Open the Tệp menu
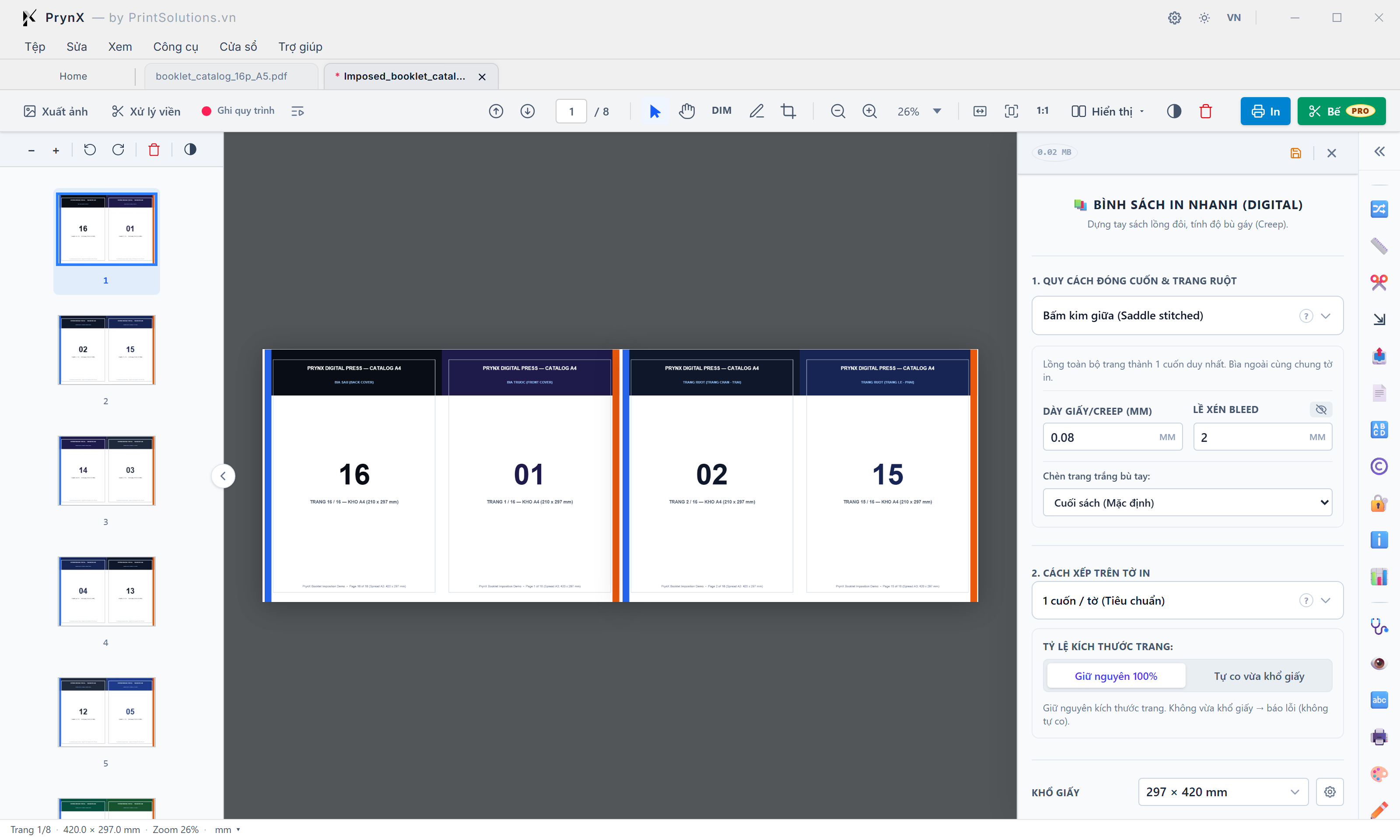Image resolution: width=1400 pixels, height=840 pixels. point(35,47)
